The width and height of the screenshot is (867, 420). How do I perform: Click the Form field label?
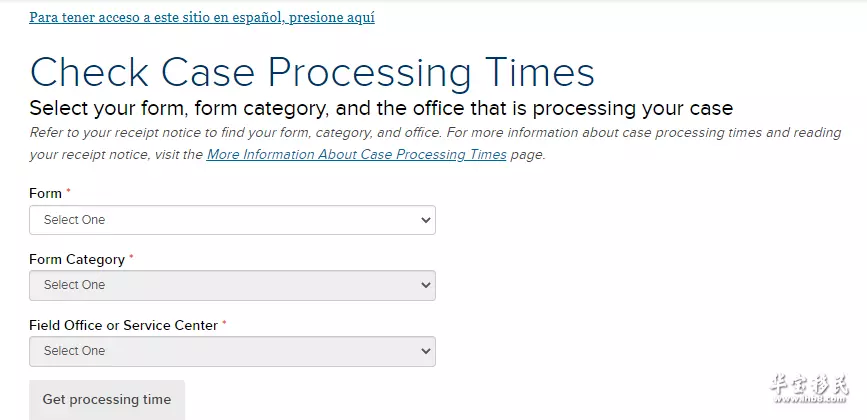point(45,193)
